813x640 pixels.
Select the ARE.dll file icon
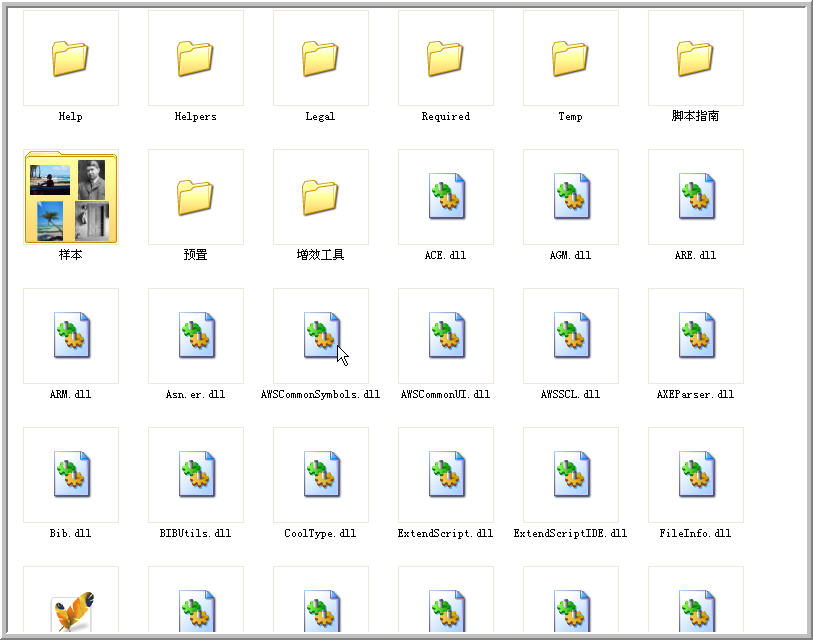pyautogui.click(x=697, y=196)
